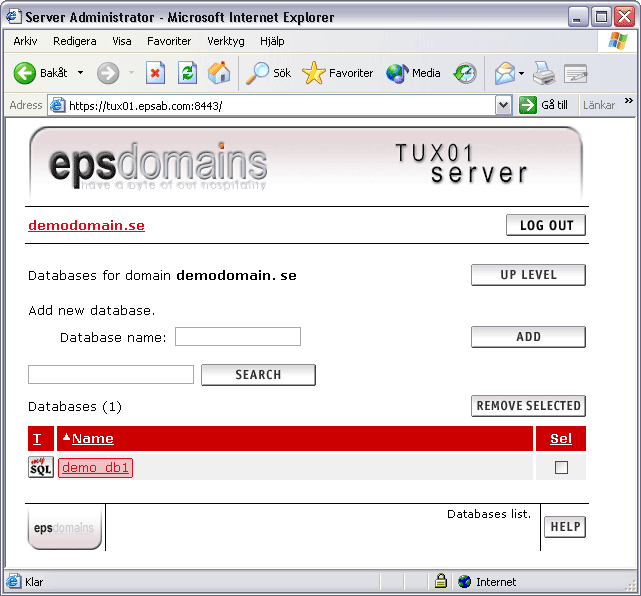This screenshot has height=596, width=641.
Task: Click the SQL database type icon
Action: click(40, 467)
